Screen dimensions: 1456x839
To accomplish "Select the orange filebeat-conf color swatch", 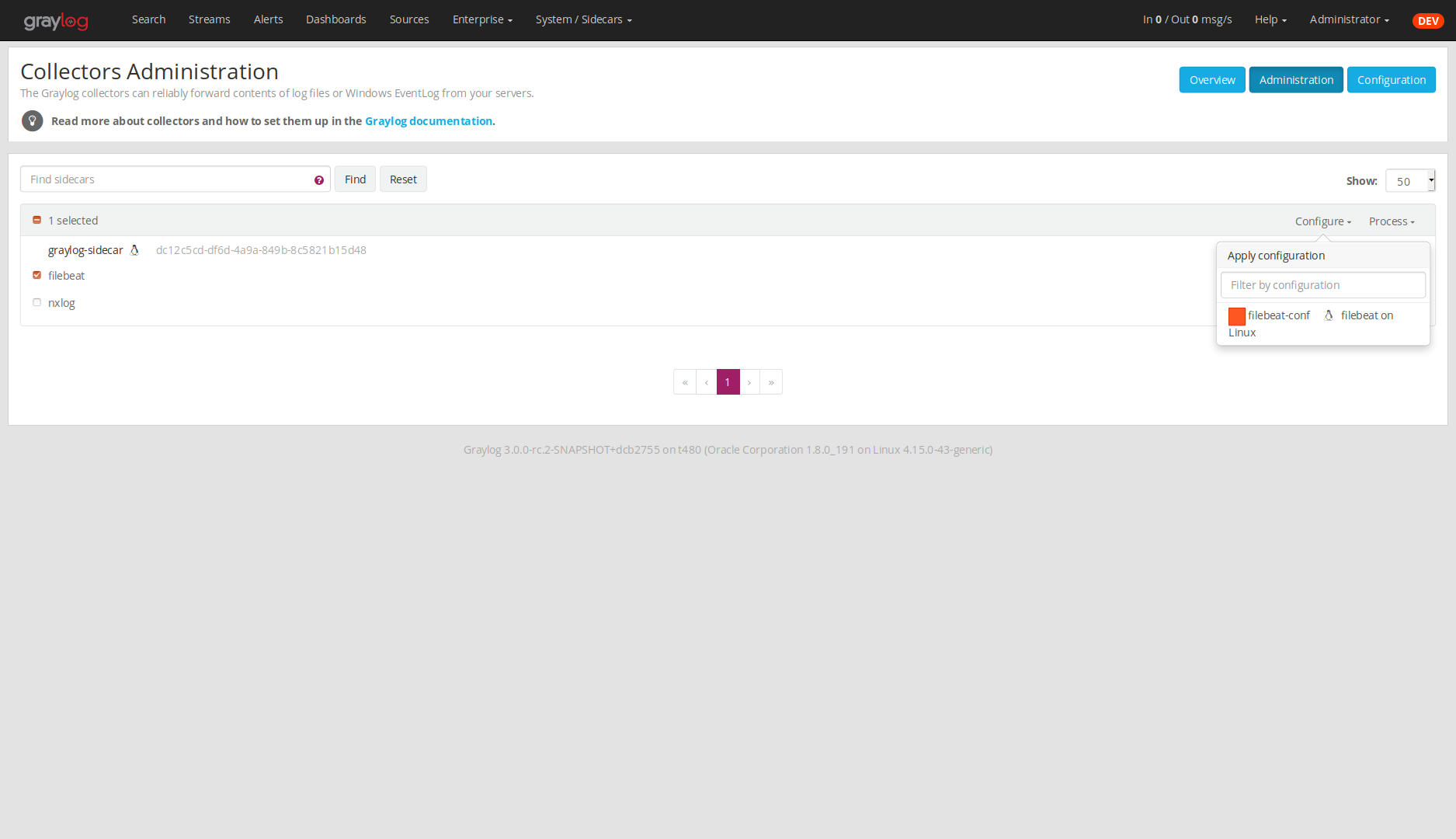I will (x=1237, y=316).
